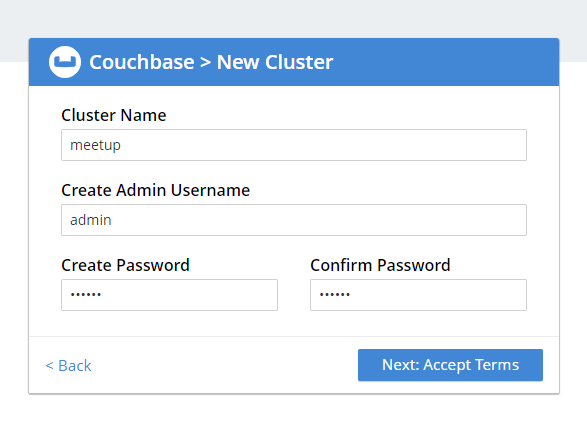
Task: Click the Create Admin Username label
Action: [x=156, y=190]
